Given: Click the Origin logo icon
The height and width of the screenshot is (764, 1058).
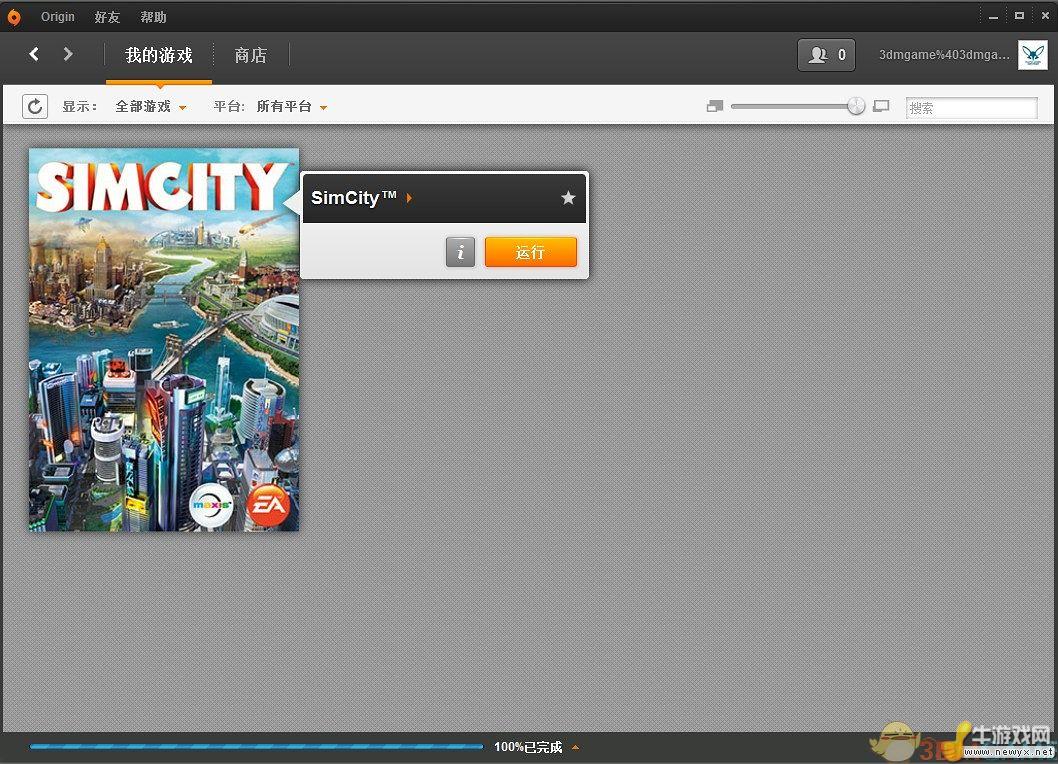Looking at the screenshot, I should (x=13, y=17).
